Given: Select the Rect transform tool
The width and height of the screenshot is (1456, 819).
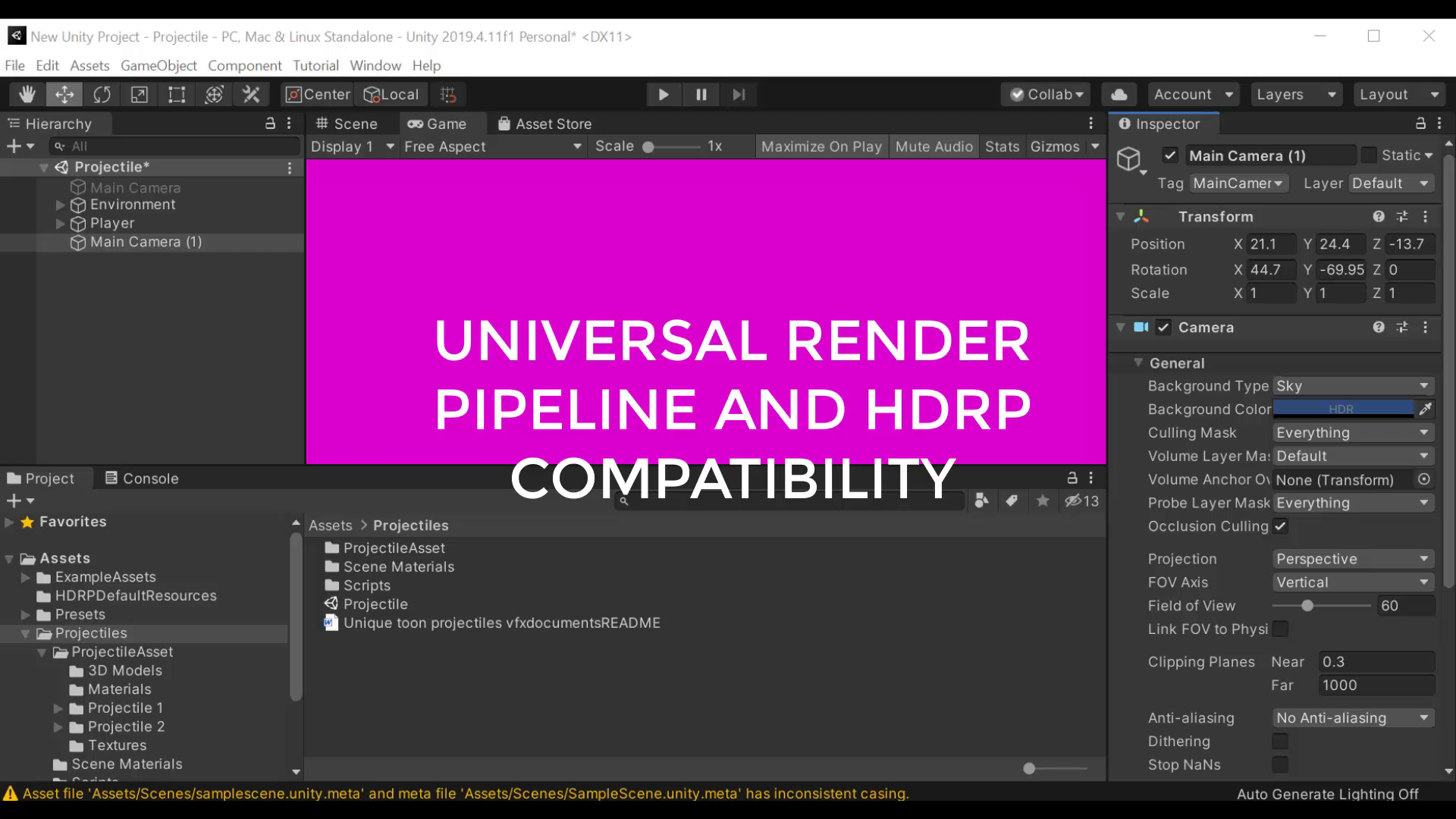Looking at the screenshot, I should 176,94.
